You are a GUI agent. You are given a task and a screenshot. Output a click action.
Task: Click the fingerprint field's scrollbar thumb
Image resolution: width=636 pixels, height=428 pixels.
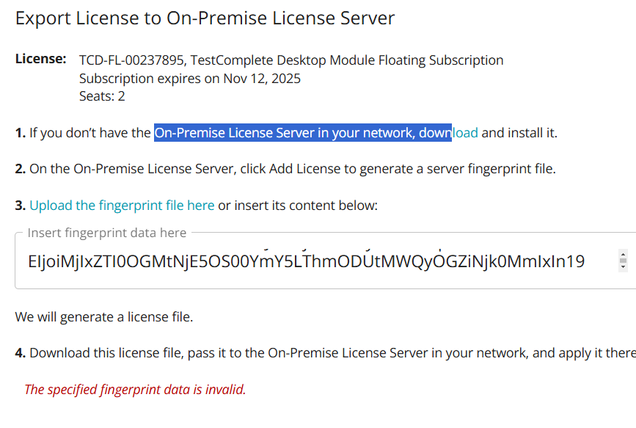tap(624, 261)
